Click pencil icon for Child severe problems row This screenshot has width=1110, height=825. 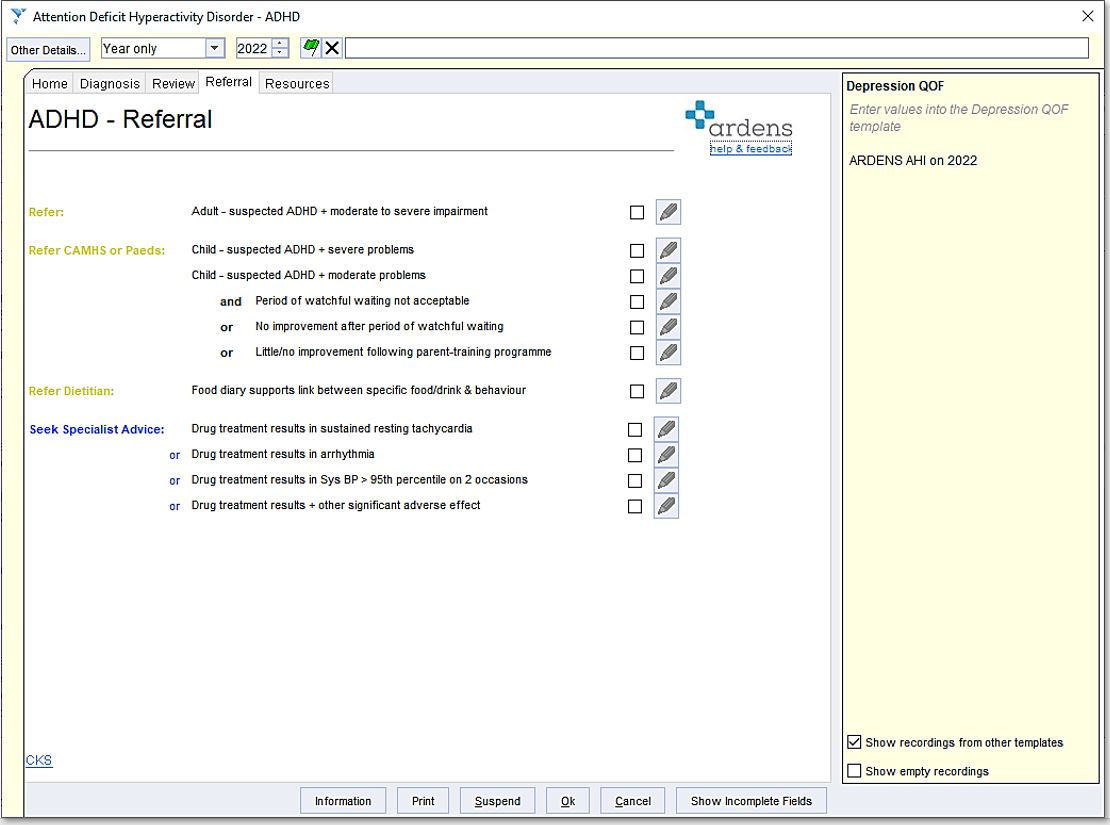point(668,251)
